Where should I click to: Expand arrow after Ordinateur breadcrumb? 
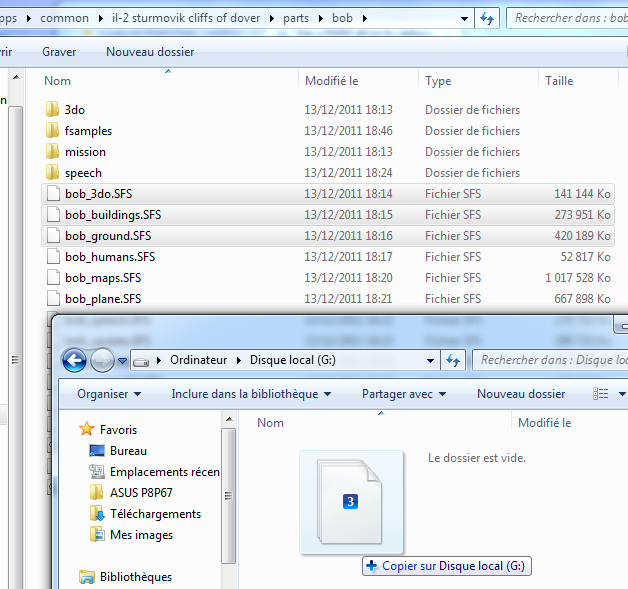pyautogui.click(x=239, y=360)
